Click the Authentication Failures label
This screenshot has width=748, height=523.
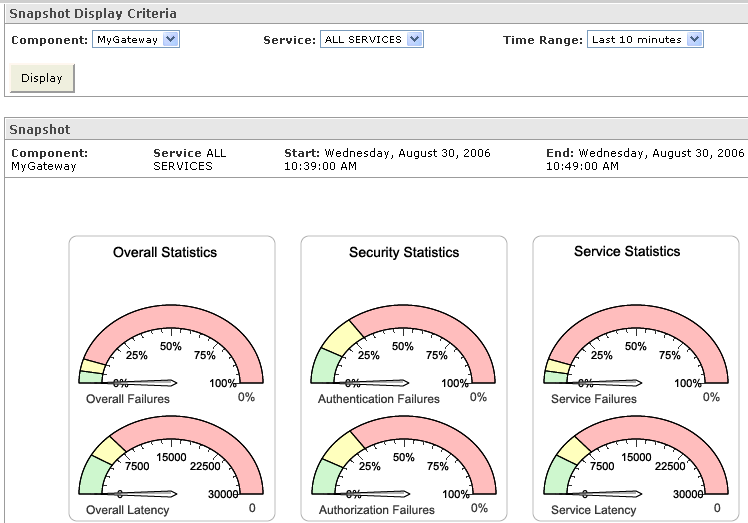[379, 399]
